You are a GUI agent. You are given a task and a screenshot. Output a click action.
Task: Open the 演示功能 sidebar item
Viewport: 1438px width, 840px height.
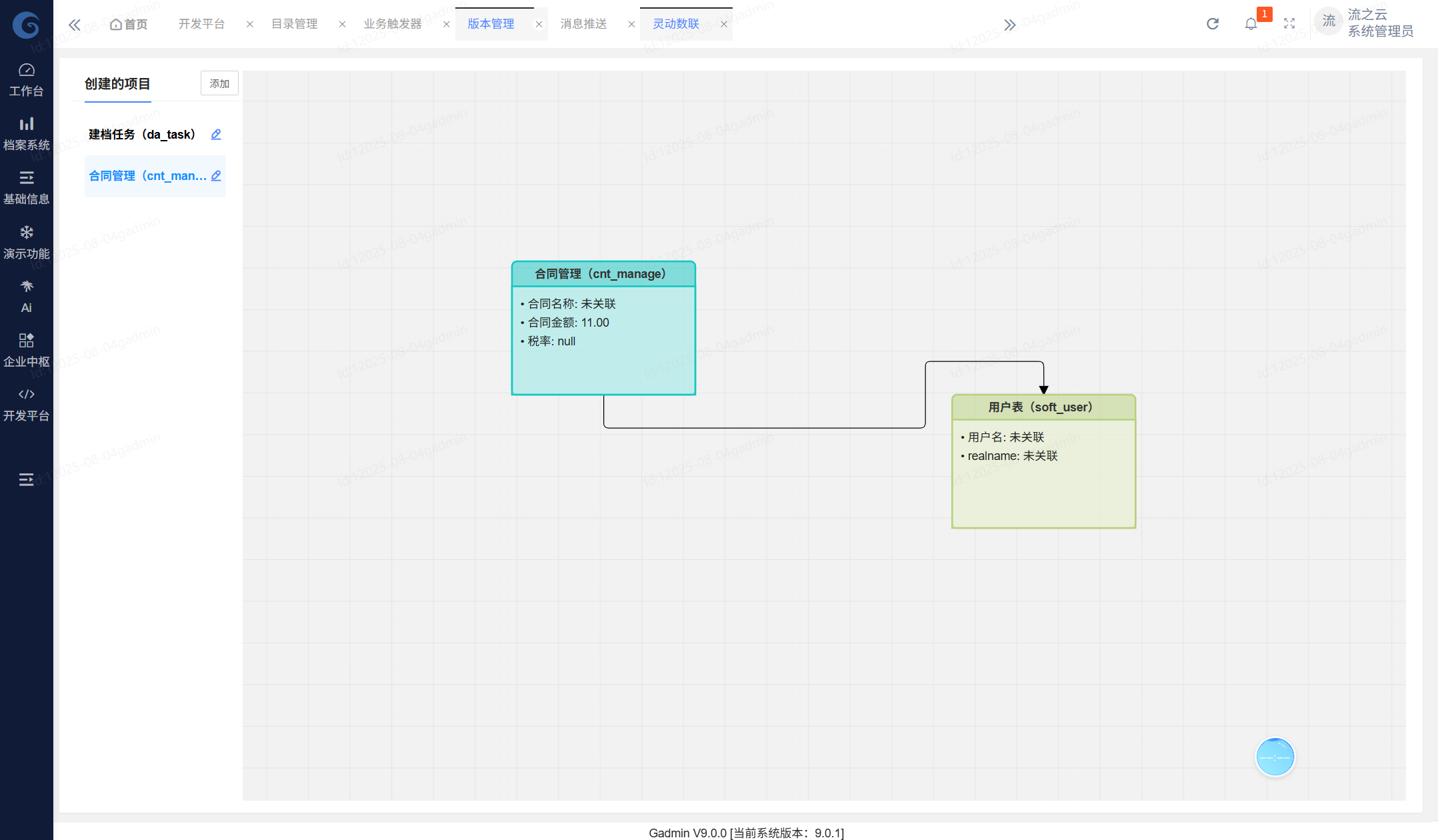26,243
